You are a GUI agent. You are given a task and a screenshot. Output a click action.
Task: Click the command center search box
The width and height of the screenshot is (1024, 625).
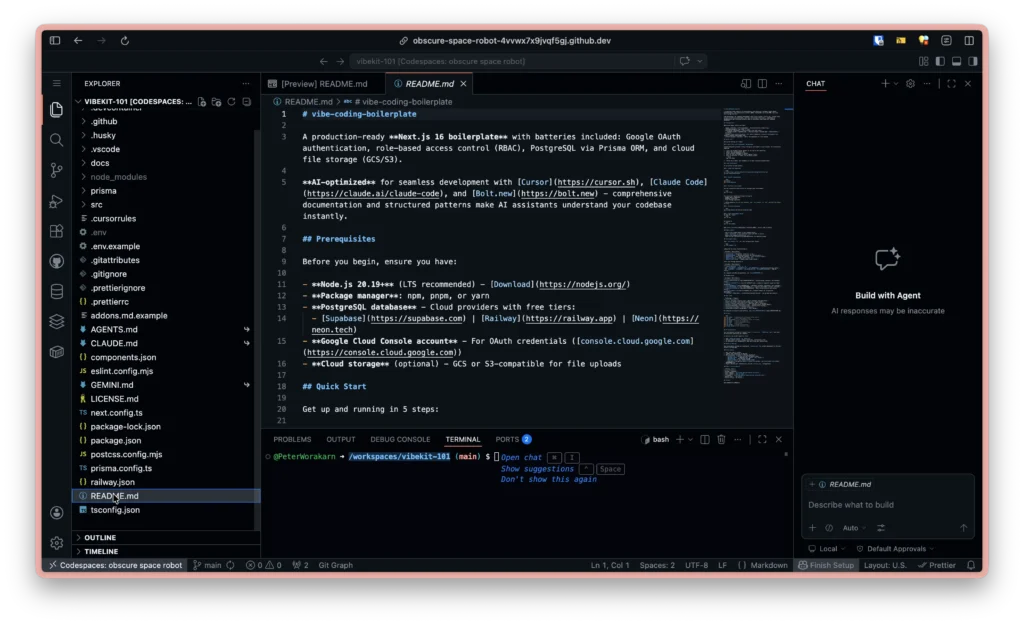coord(513,61)
